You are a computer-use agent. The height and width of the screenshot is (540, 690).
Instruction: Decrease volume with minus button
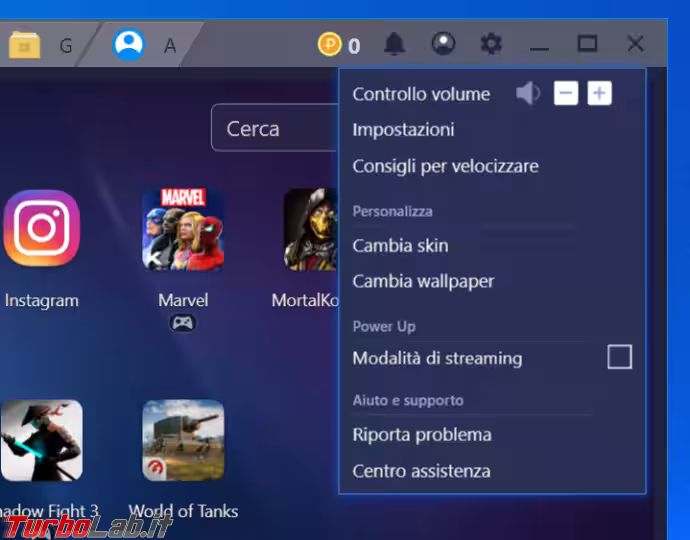coord(566,93)
